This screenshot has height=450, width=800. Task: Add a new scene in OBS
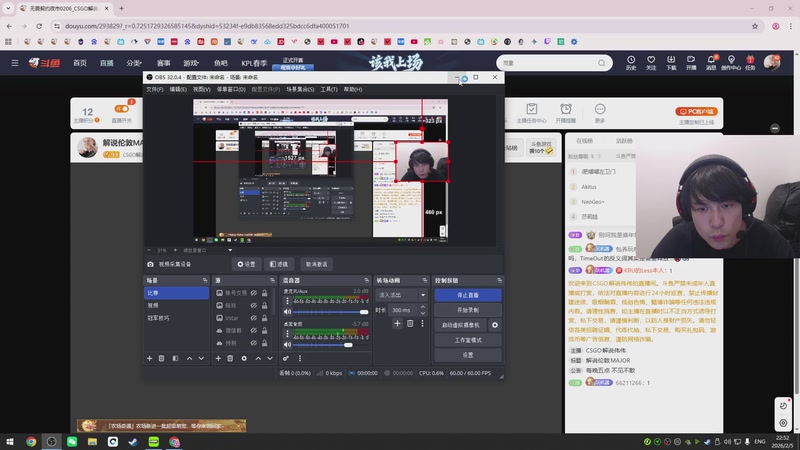pyautogui.click(x=149, y=359)
